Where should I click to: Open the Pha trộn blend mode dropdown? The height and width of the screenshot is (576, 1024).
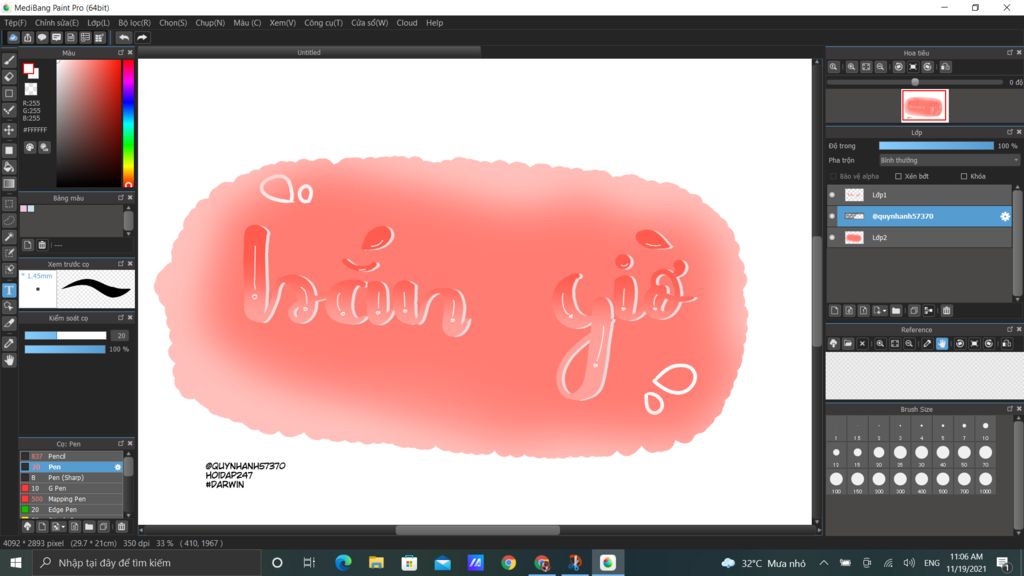tap(948, 160)
